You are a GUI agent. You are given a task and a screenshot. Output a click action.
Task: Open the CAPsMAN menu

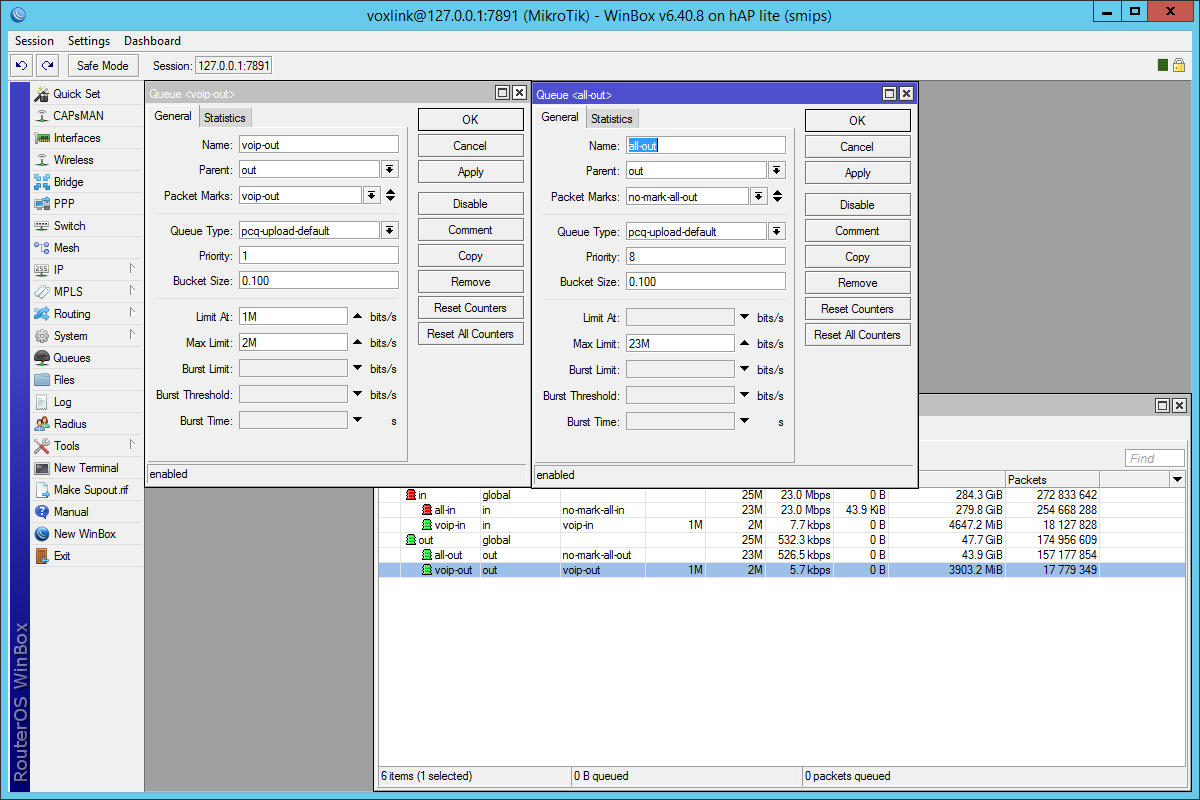coord(77,116)
